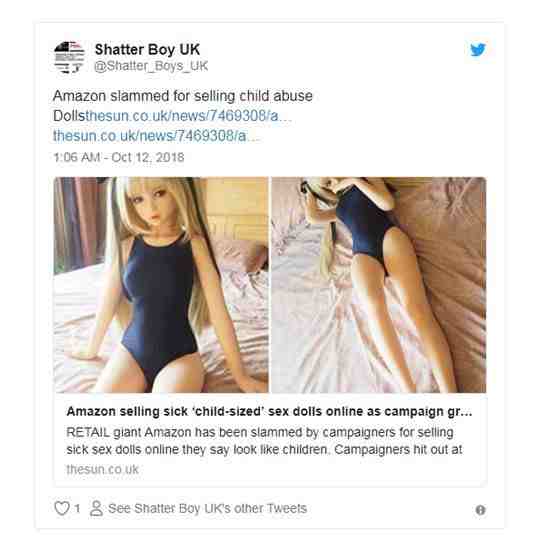Click the 'Amazon slammed for selling' tweet text
558x542 pixels.
coord(183,96)
